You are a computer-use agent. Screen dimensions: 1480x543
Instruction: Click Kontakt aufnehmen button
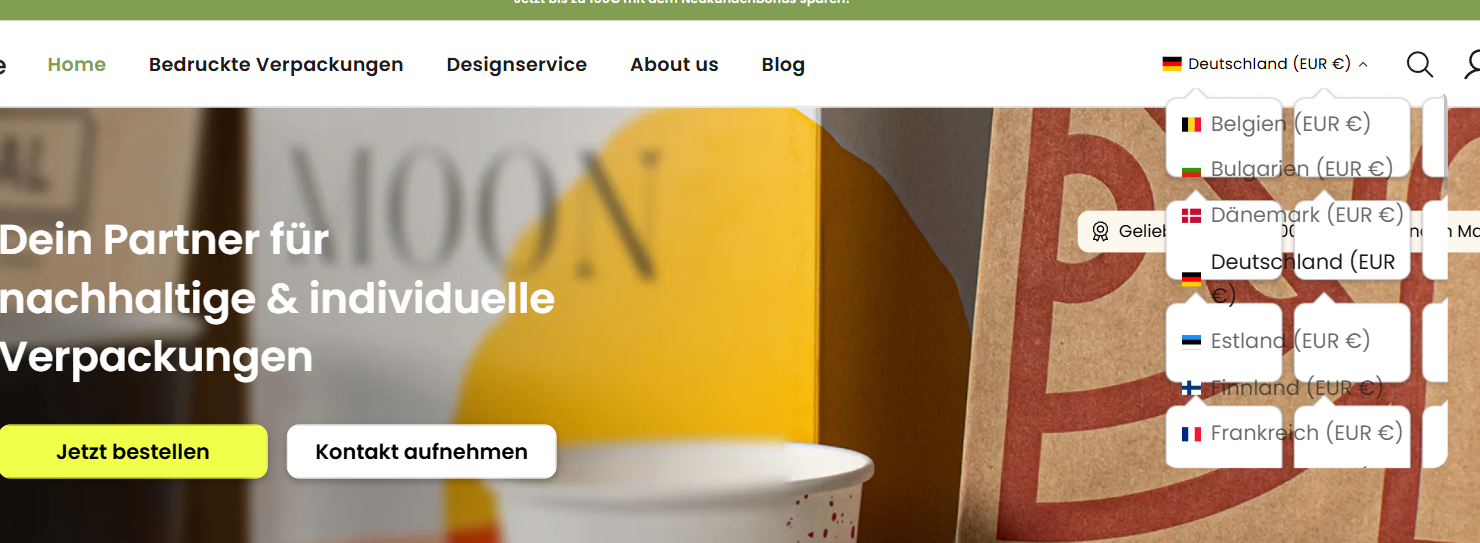(x=422, y=452)
